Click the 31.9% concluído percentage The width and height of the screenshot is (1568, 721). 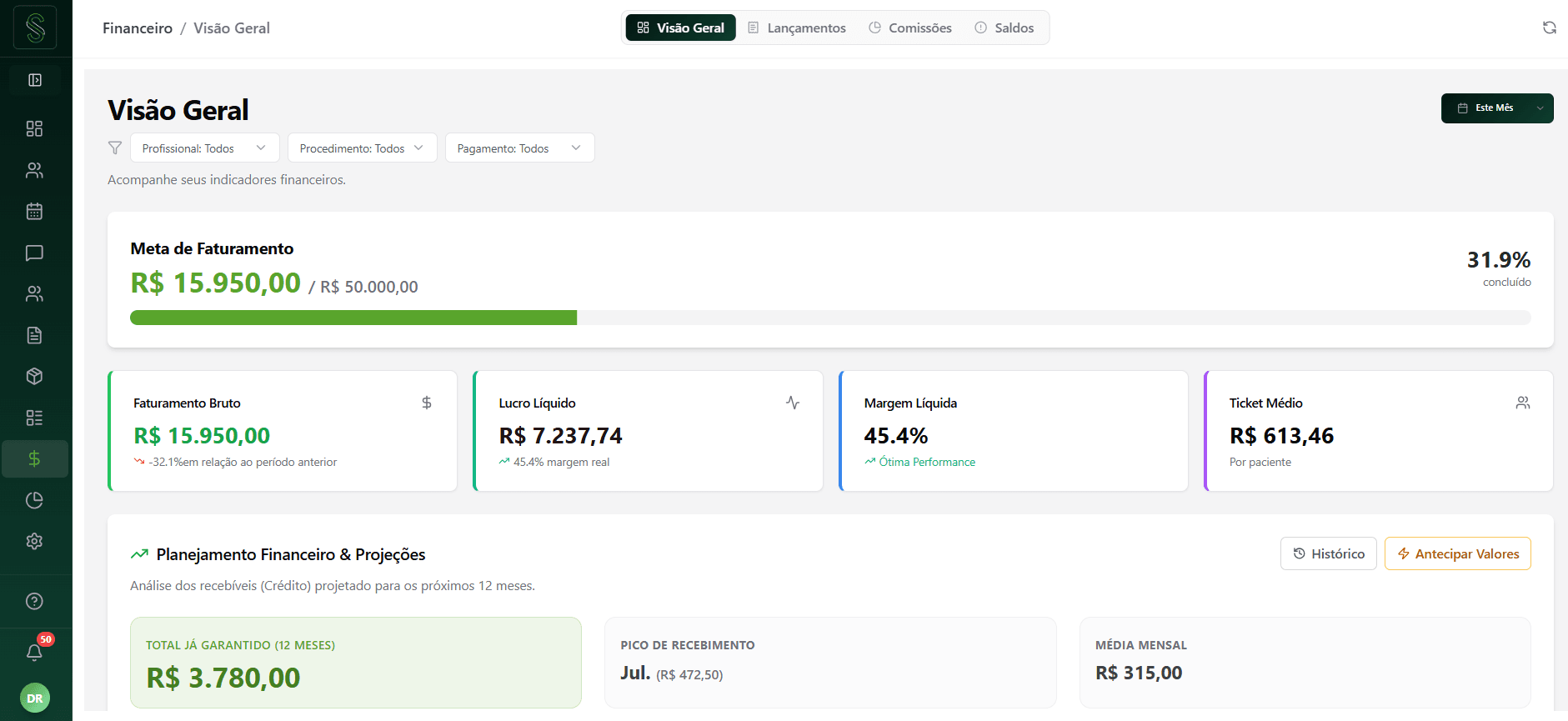(x=1499, y=260)
